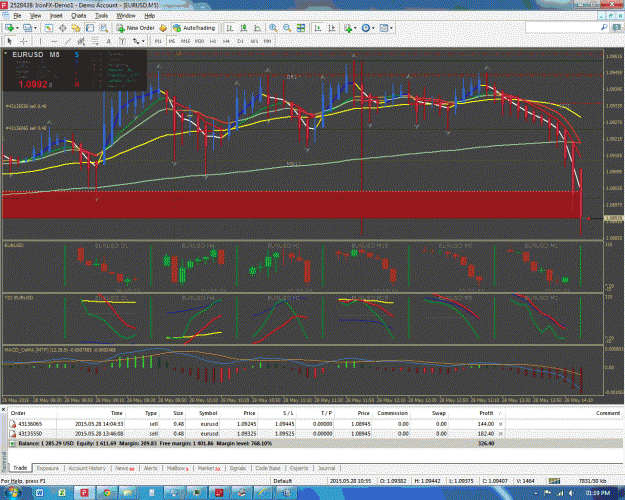
Task: Tile chart windows icon
Action: pyautogui.click(x=301, y=28)
